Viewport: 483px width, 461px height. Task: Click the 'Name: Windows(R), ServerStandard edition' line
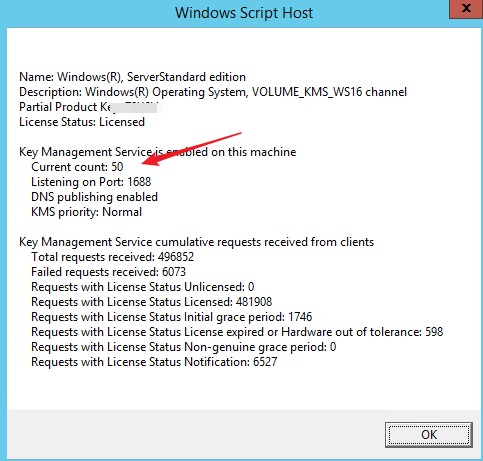[x=132, y=77]
